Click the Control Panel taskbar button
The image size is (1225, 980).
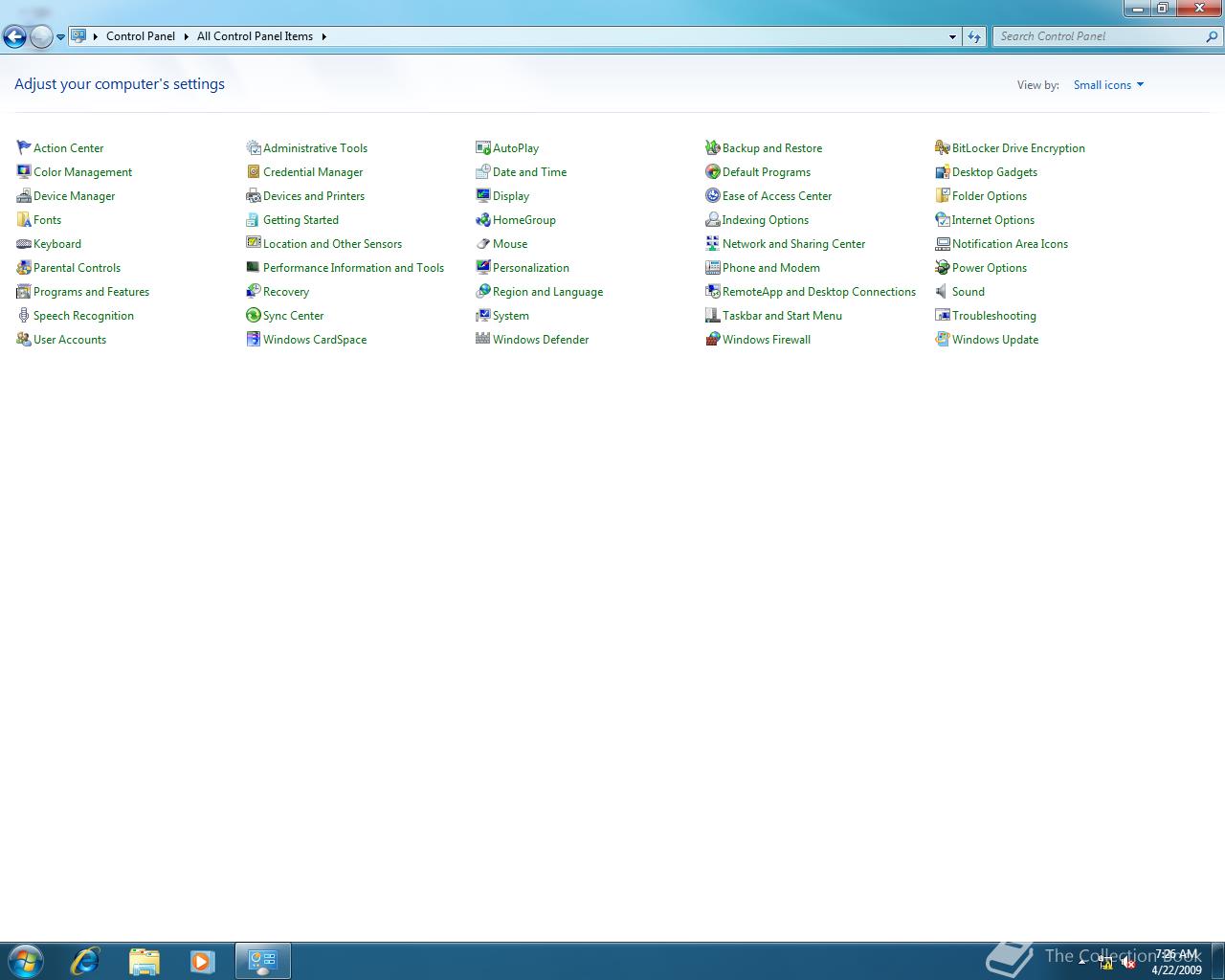pos(263,961)
